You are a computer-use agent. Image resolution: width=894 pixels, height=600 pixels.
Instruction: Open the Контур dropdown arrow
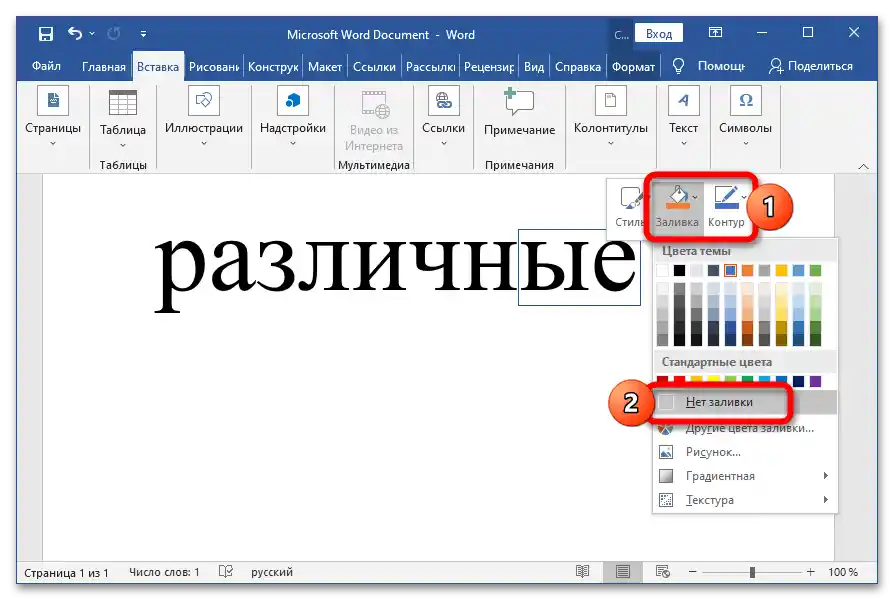[744, 197]
